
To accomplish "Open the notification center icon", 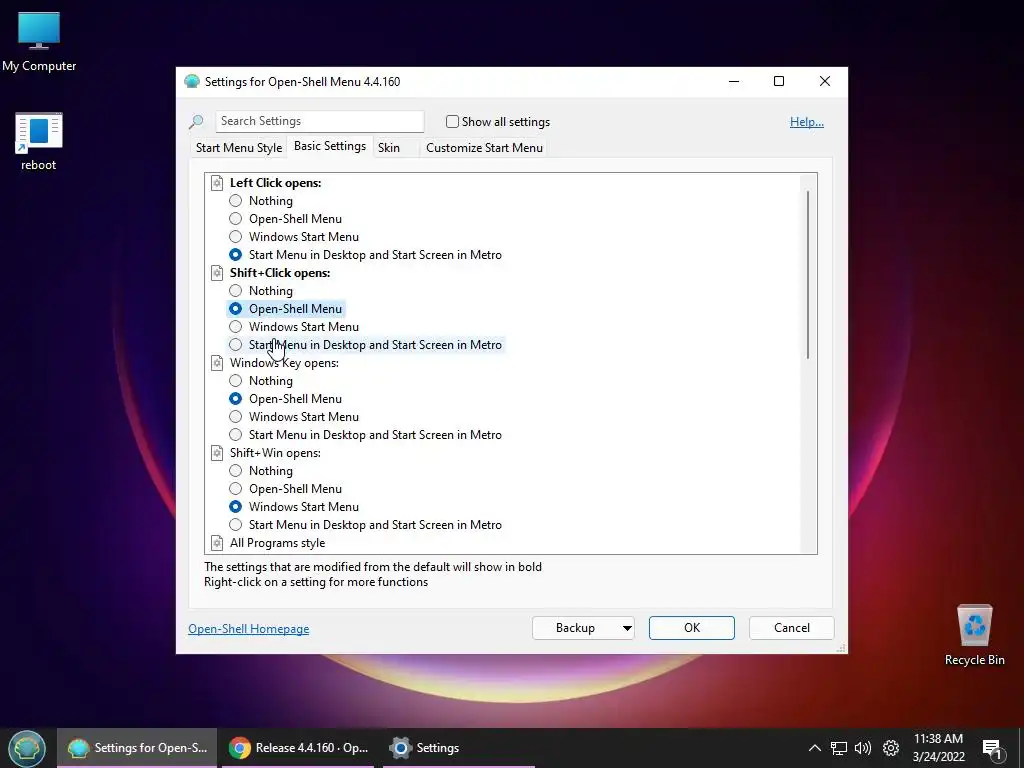I will pos(992,749).
